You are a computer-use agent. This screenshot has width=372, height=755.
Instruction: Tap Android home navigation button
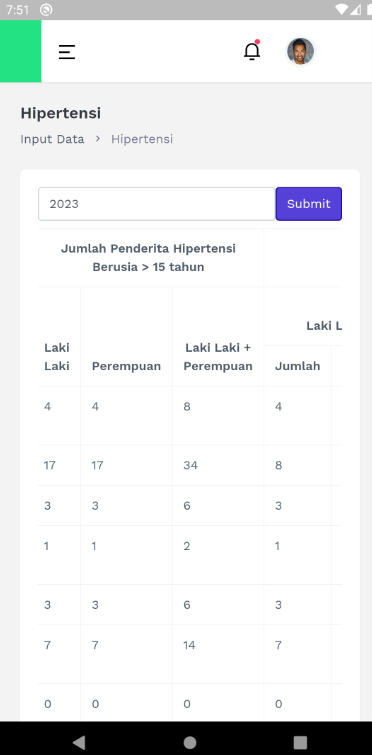point(190,742)
